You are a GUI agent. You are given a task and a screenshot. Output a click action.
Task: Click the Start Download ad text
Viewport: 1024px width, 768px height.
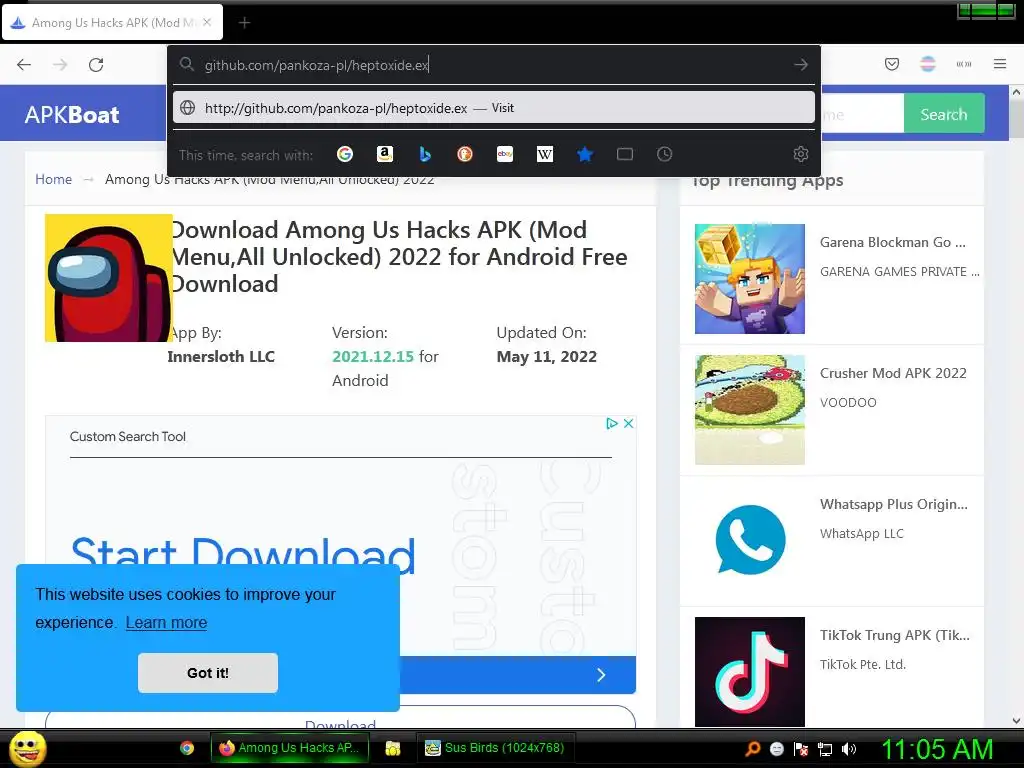point(242,555)
